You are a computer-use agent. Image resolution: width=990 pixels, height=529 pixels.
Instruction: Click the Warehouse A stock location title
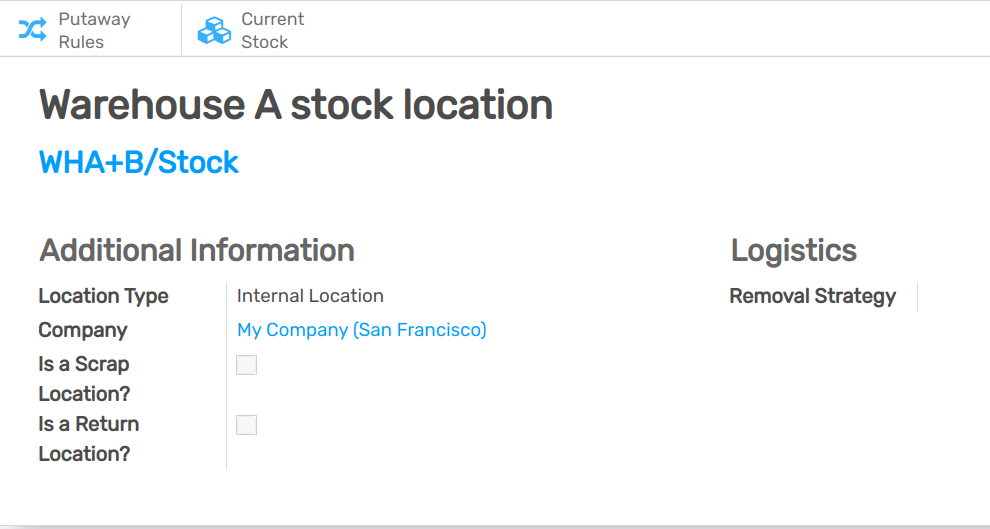click(295, 105)
